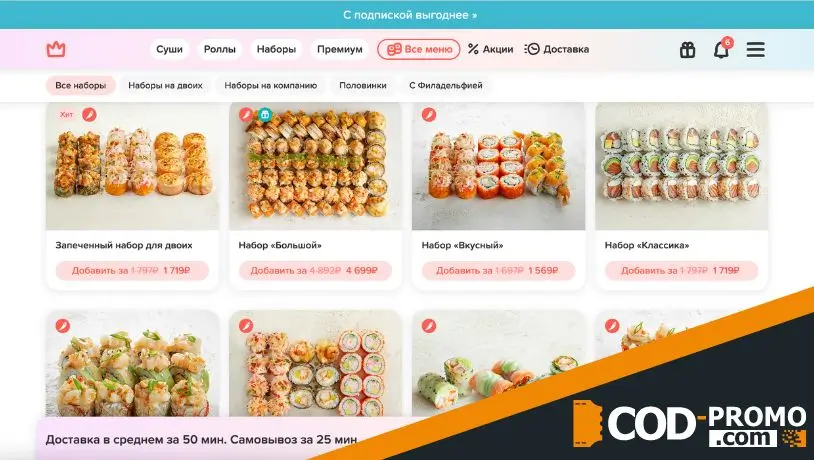This screenshot has width=814, height=460.
Task: Click the delivery clock icon next to Доставка
Action: click(532, 49)
